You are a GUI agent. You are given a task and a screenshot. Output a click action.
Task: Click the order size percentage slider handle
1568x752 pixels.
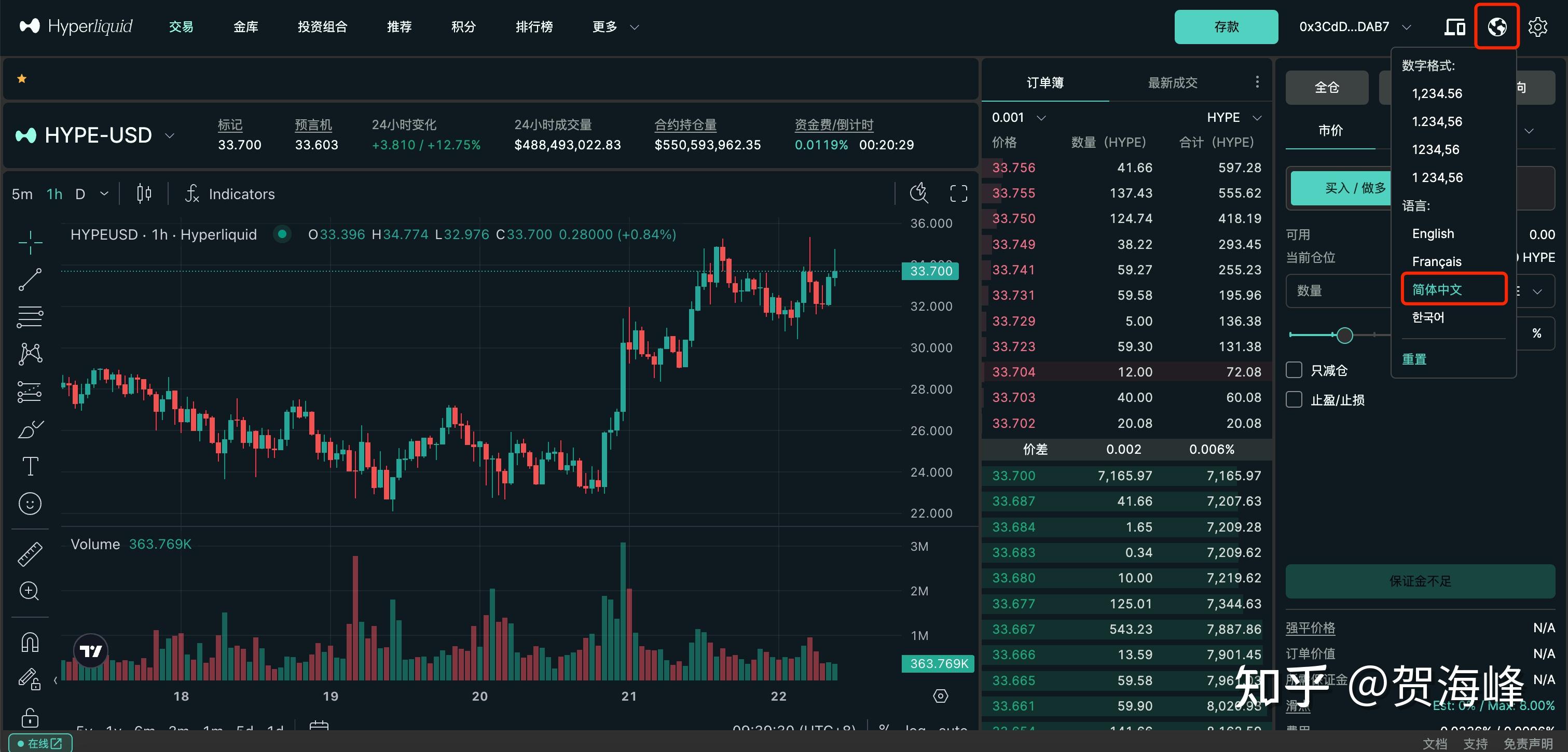pyautogui.click(x=1344, y=335)
